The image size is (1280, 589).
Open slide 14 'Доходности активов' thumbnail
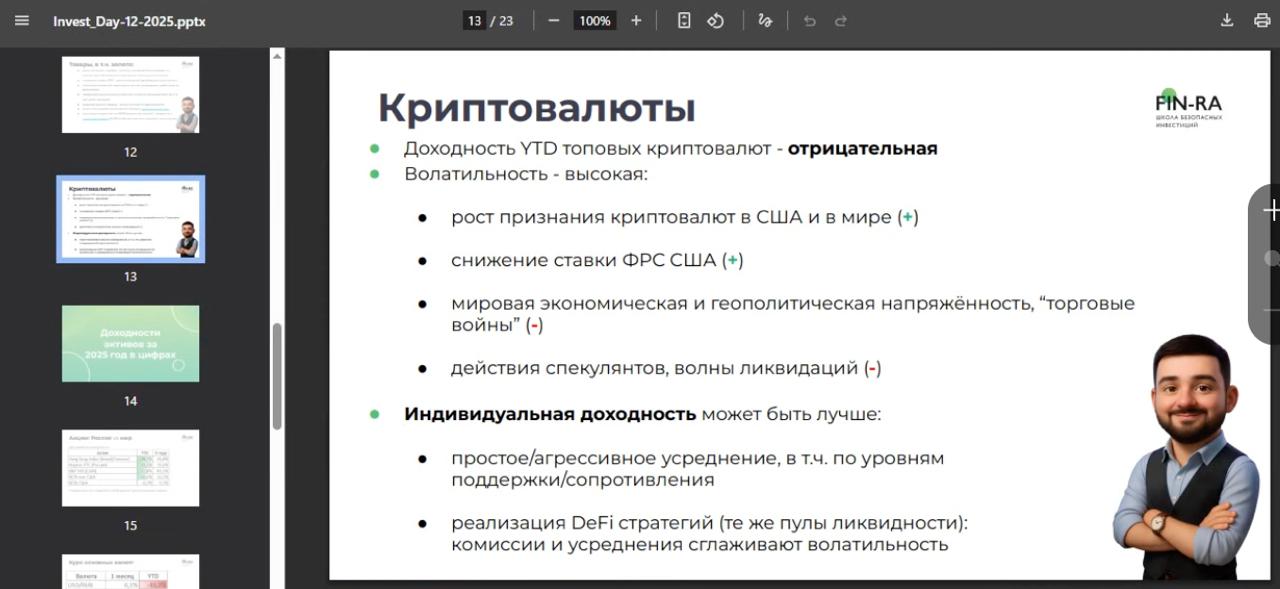[x=131, y=343]
